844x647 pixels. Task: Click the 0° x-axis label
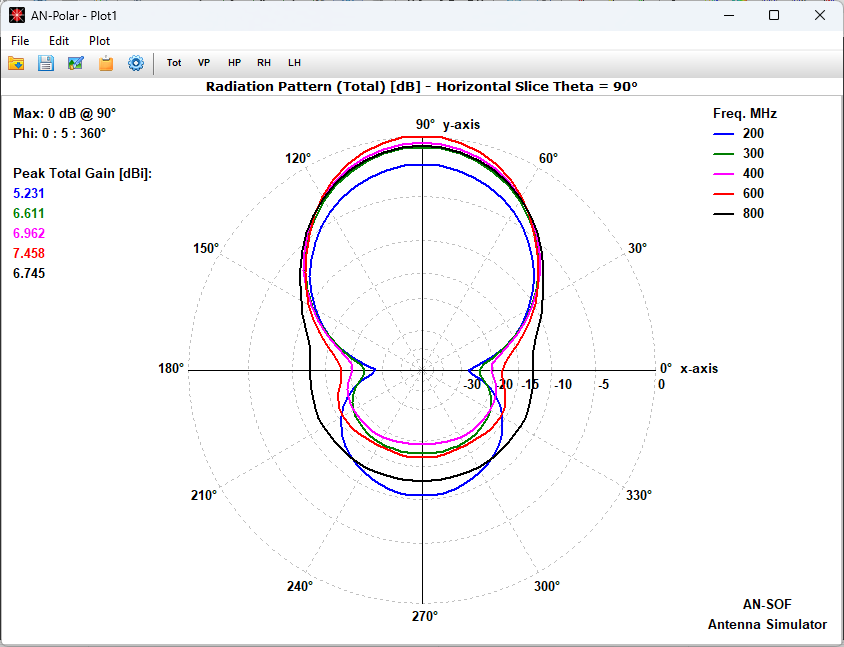point(688,368)
